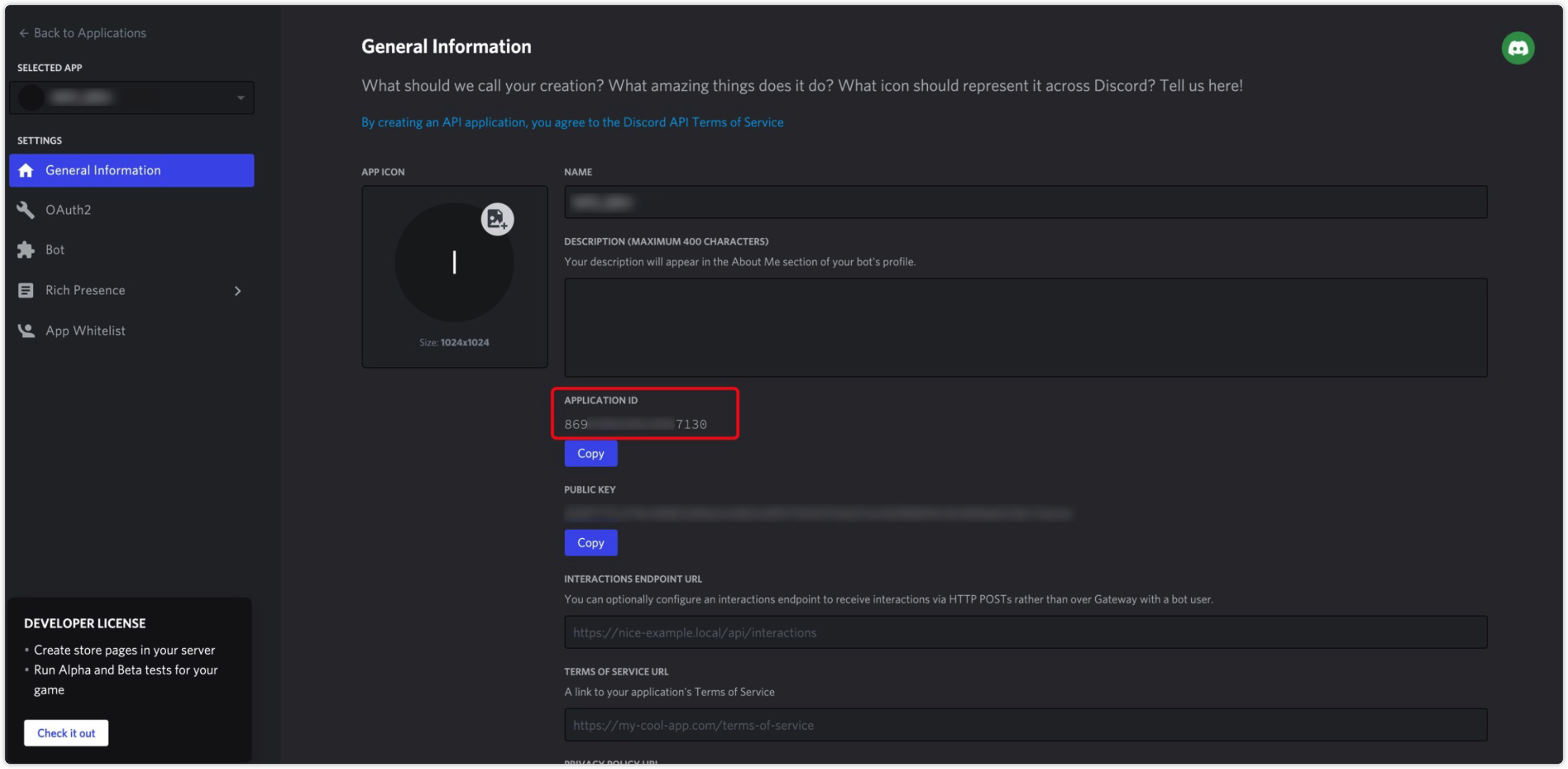Click the puzzle piece Bot icon
The height and width of the screenshot is (769, 1568).
[26, 250]
